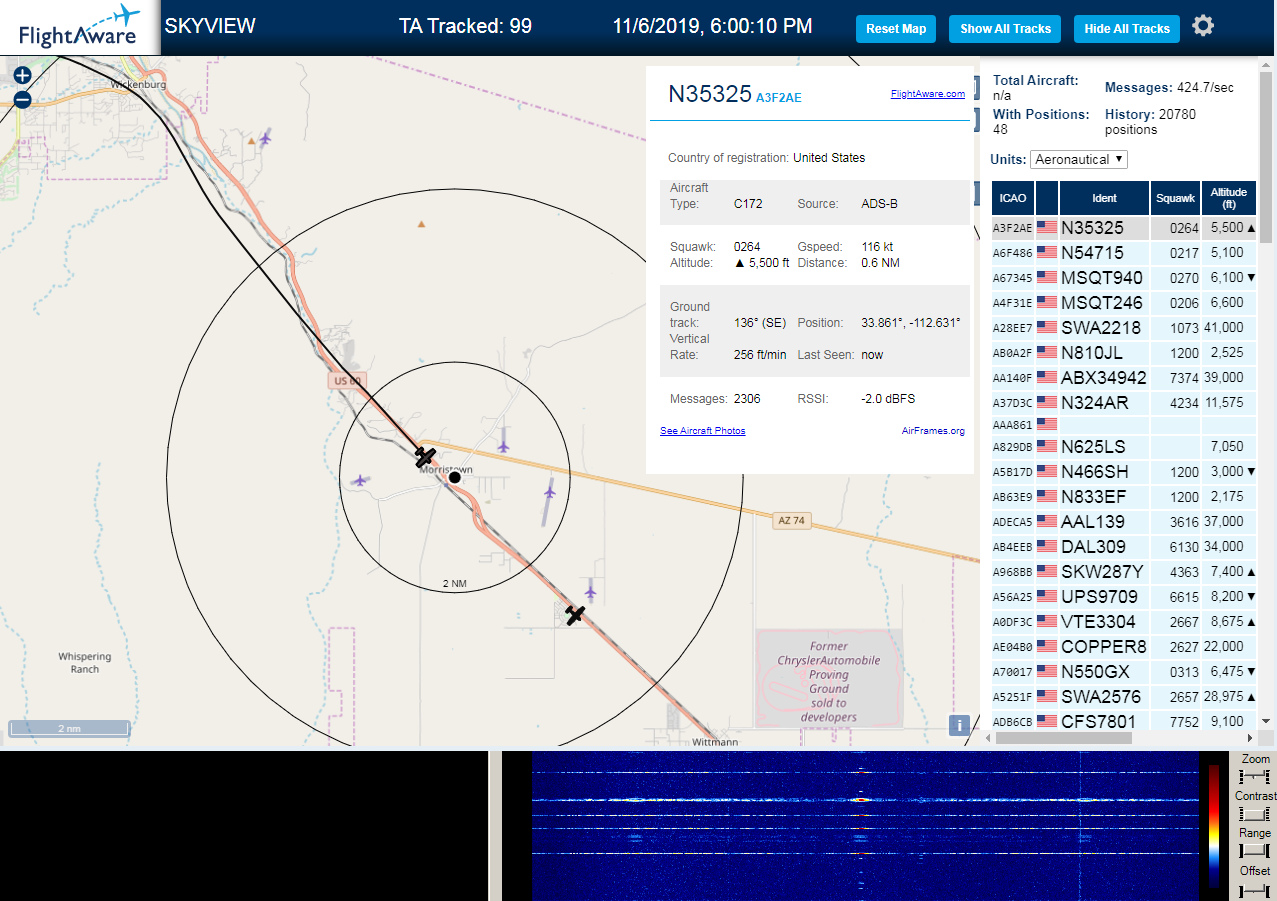Click FlightAware logo

click(x=79, y=27)
